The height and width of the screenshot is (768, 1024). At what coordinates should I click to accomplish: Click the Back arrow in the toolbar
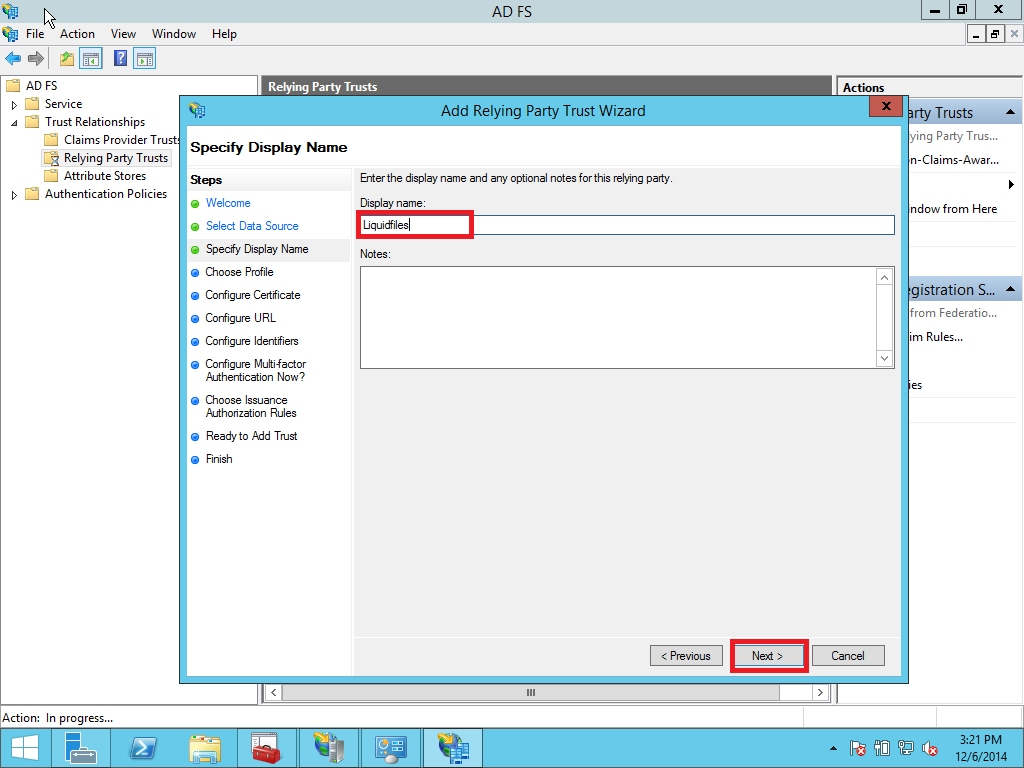coord(12,59)
